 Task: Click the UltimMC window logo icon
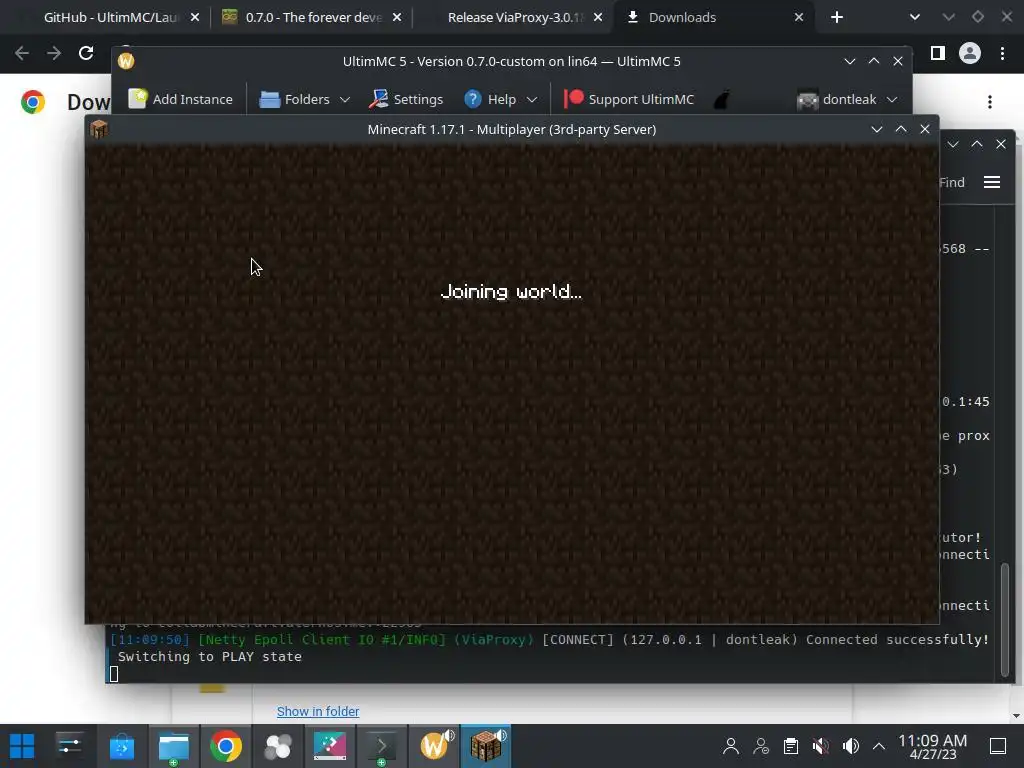[126, 61]
